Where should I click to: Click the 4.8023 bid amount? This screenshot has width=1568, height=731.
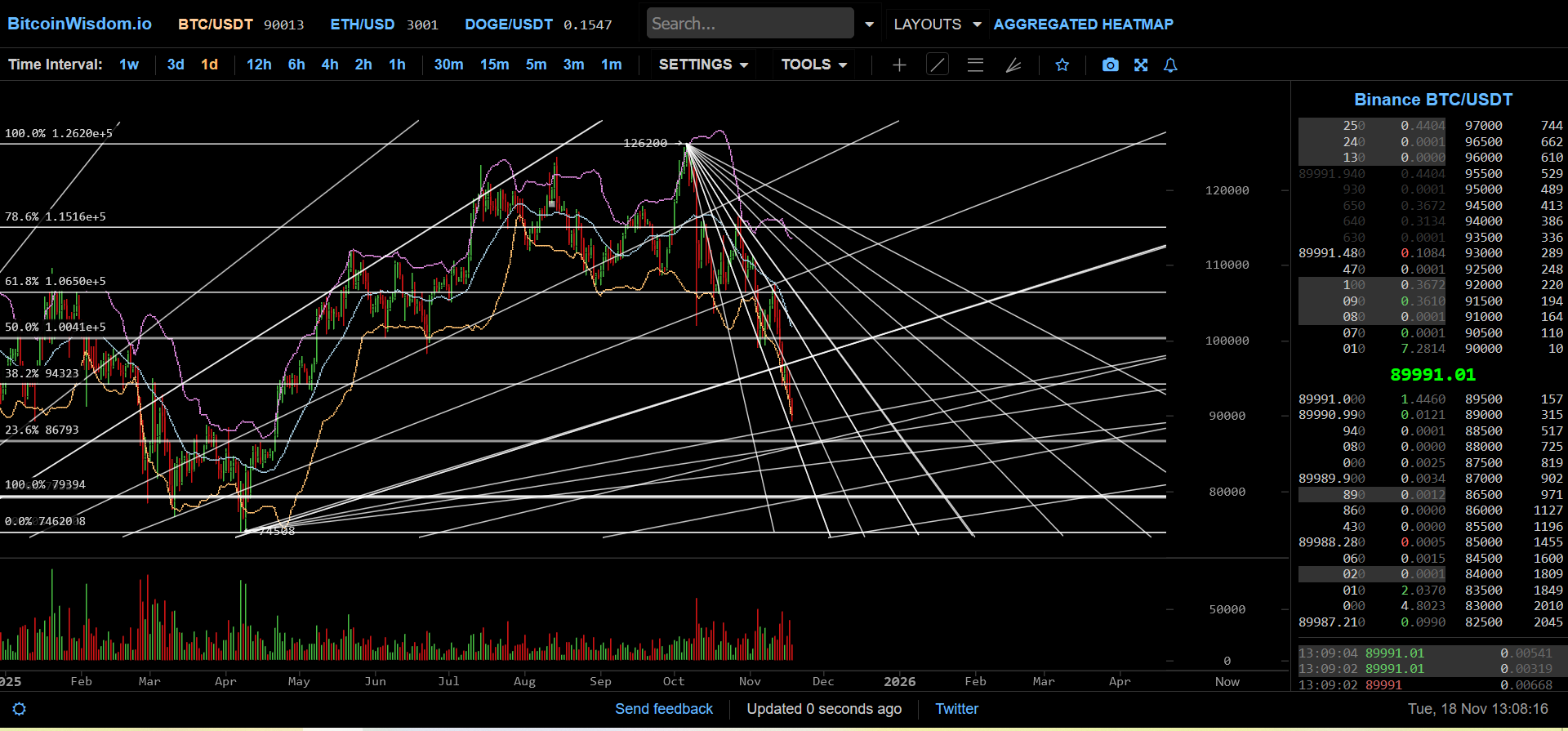coord(1423,606)
